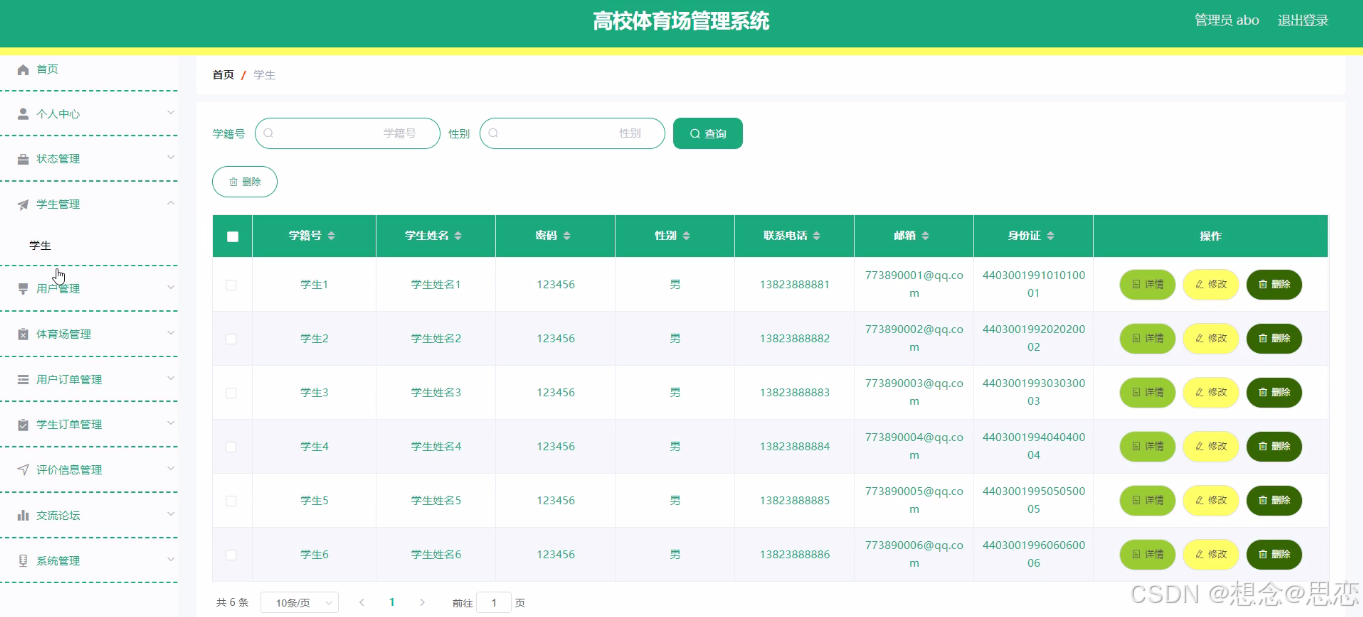This screenshot has height=617, width=1363.
Task: Click 修改 for 学生5 row
Action: coord(1211,501)
